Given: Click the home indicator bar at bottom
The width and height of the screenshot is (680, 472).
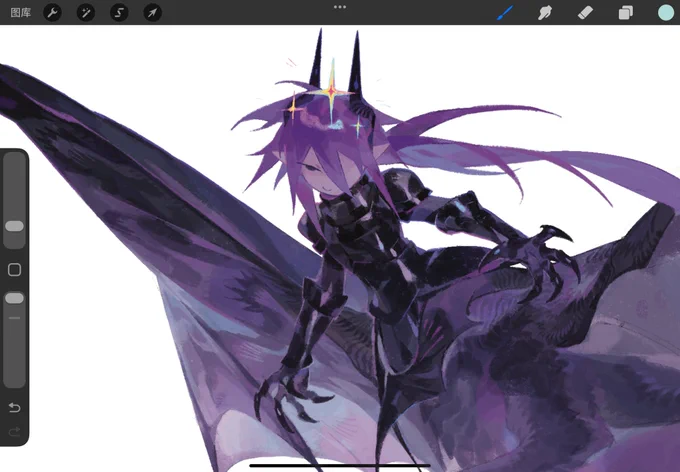Looking at the screenshot, I should 340,465.
